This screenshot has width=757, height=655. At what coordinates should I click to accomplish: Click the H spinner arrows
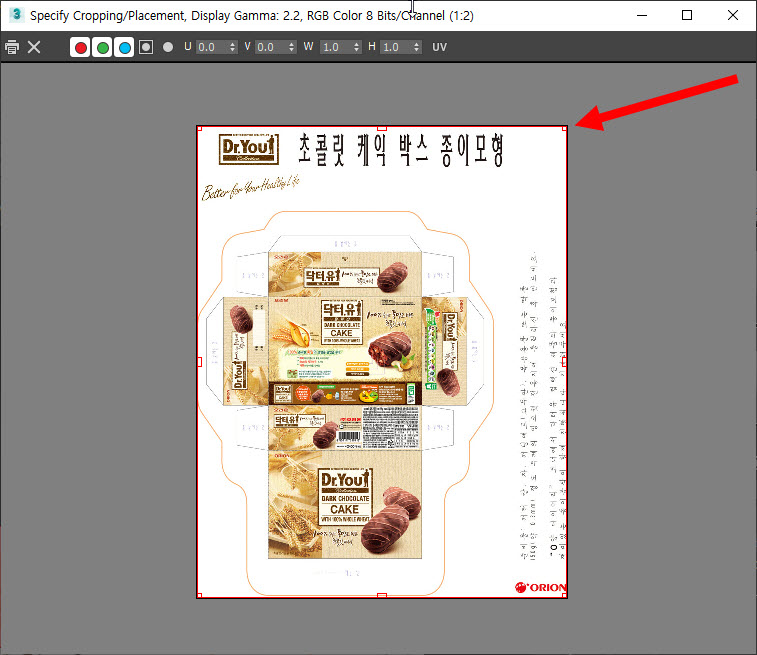pyautogui.click(x=417, y=47)
